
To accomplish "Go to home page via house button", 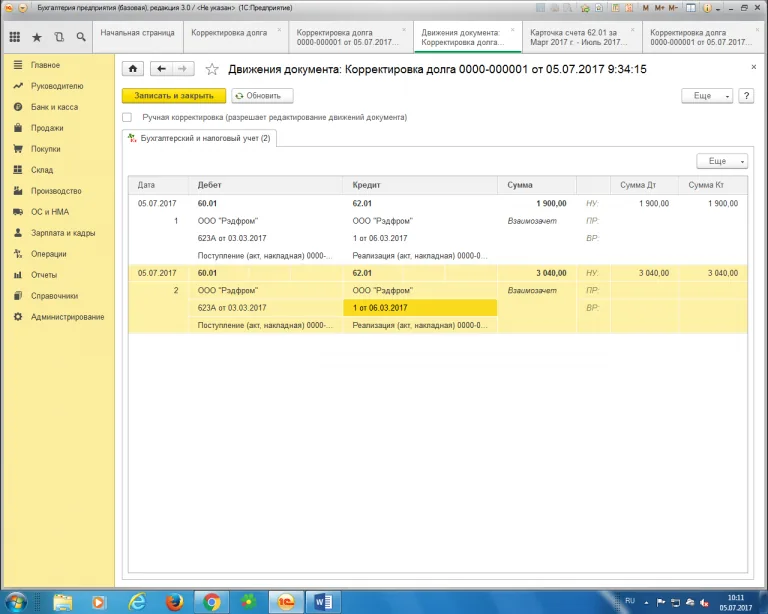I will pos(133,69).
